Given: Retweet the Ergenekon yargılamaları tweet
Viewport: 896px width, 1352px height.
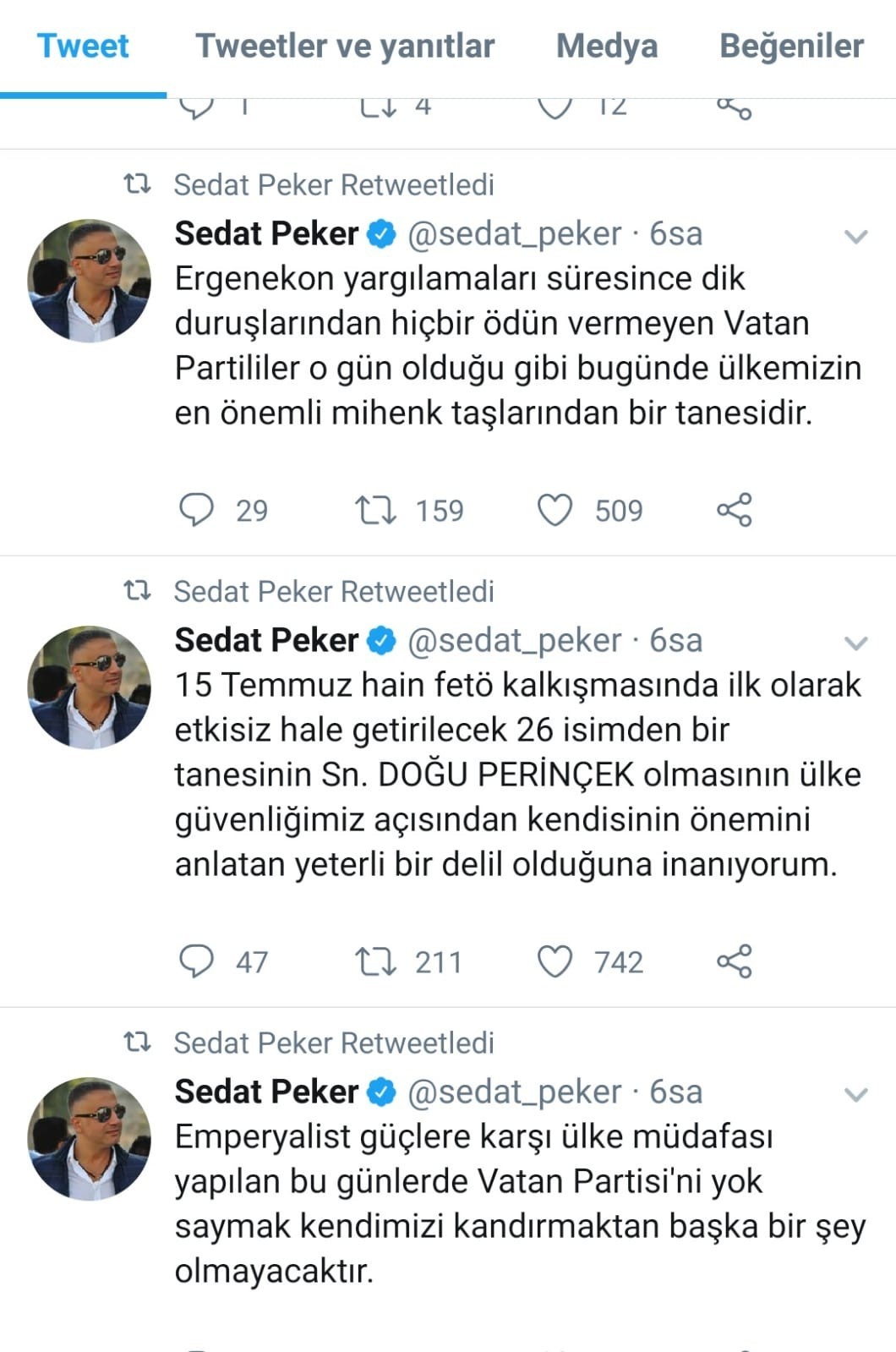Looking at the screenshot, I should coord(375,510).
